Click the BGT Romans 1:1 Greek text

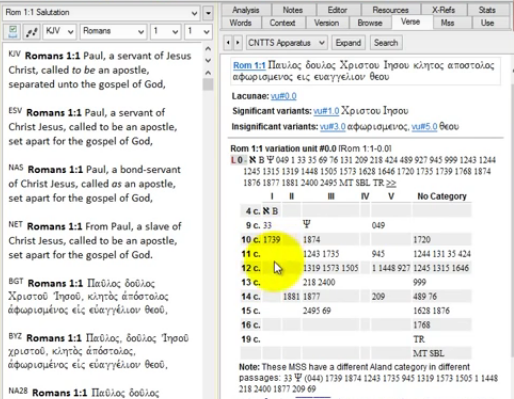[x=89, y=297]
